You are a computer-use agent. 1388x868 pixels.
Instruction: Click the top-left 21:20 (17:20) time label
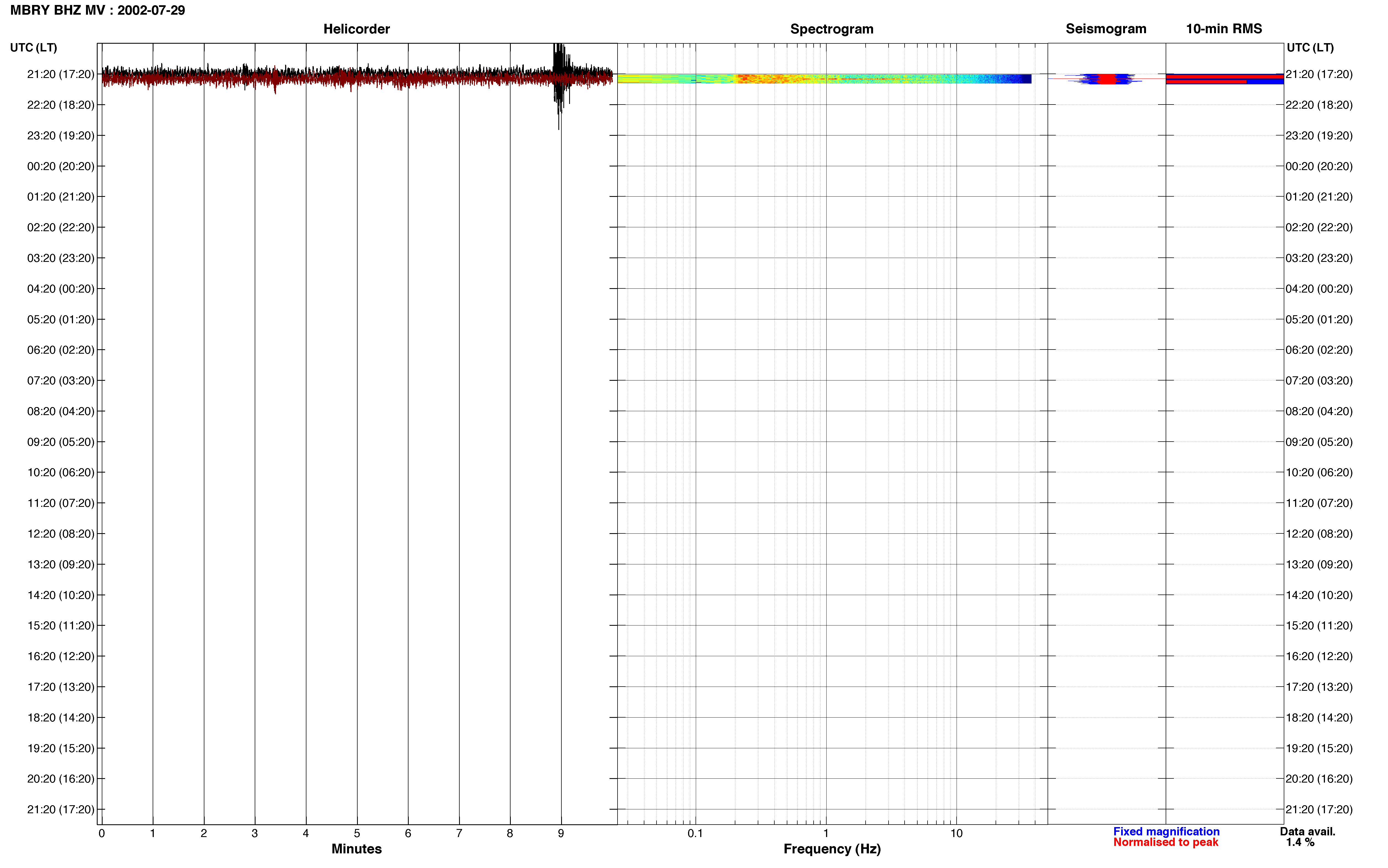pyautogui.click(x=60, y=74)
